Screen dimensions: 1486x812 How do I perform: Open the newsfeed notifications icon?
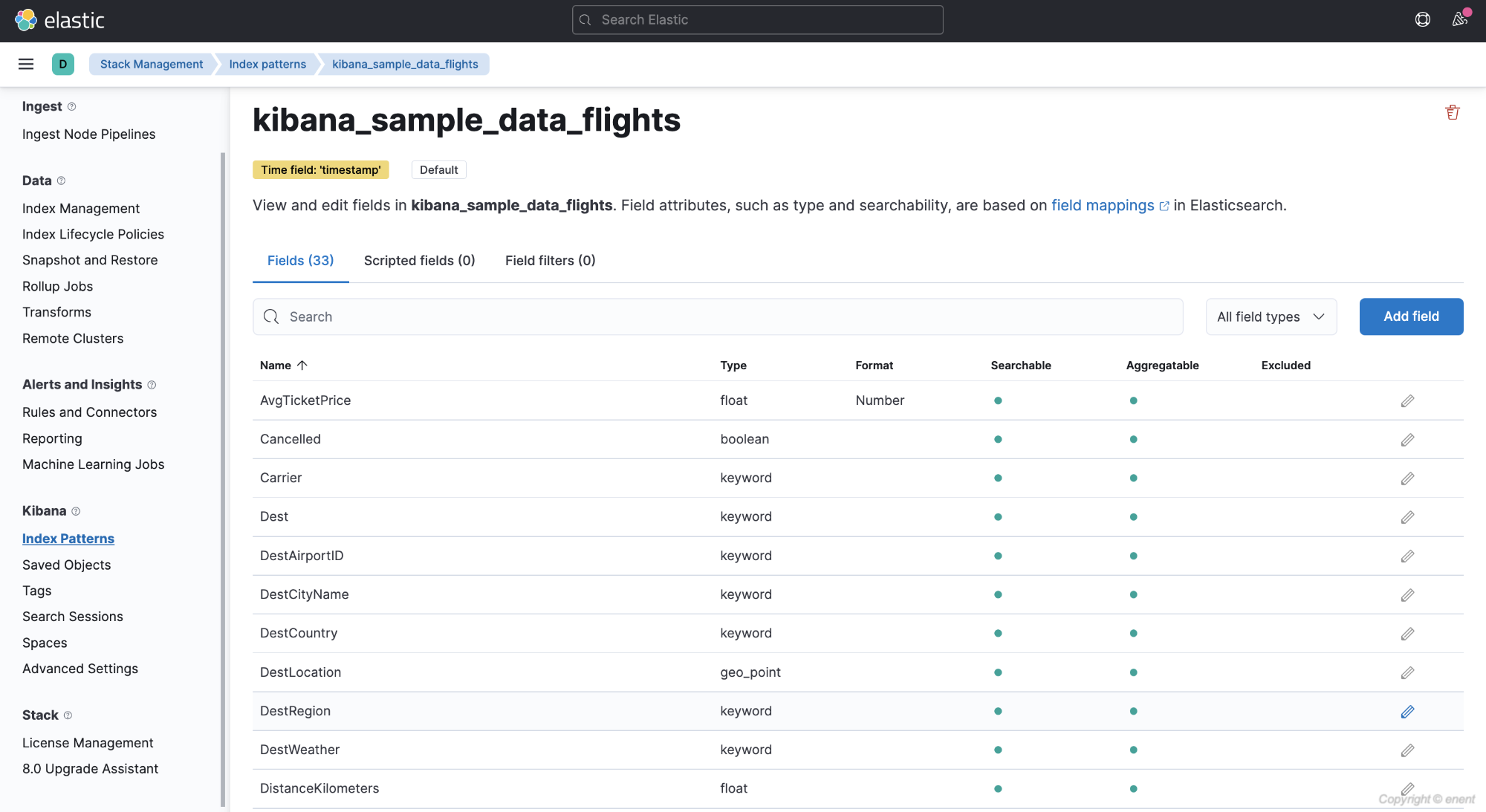pos(1460,20)
